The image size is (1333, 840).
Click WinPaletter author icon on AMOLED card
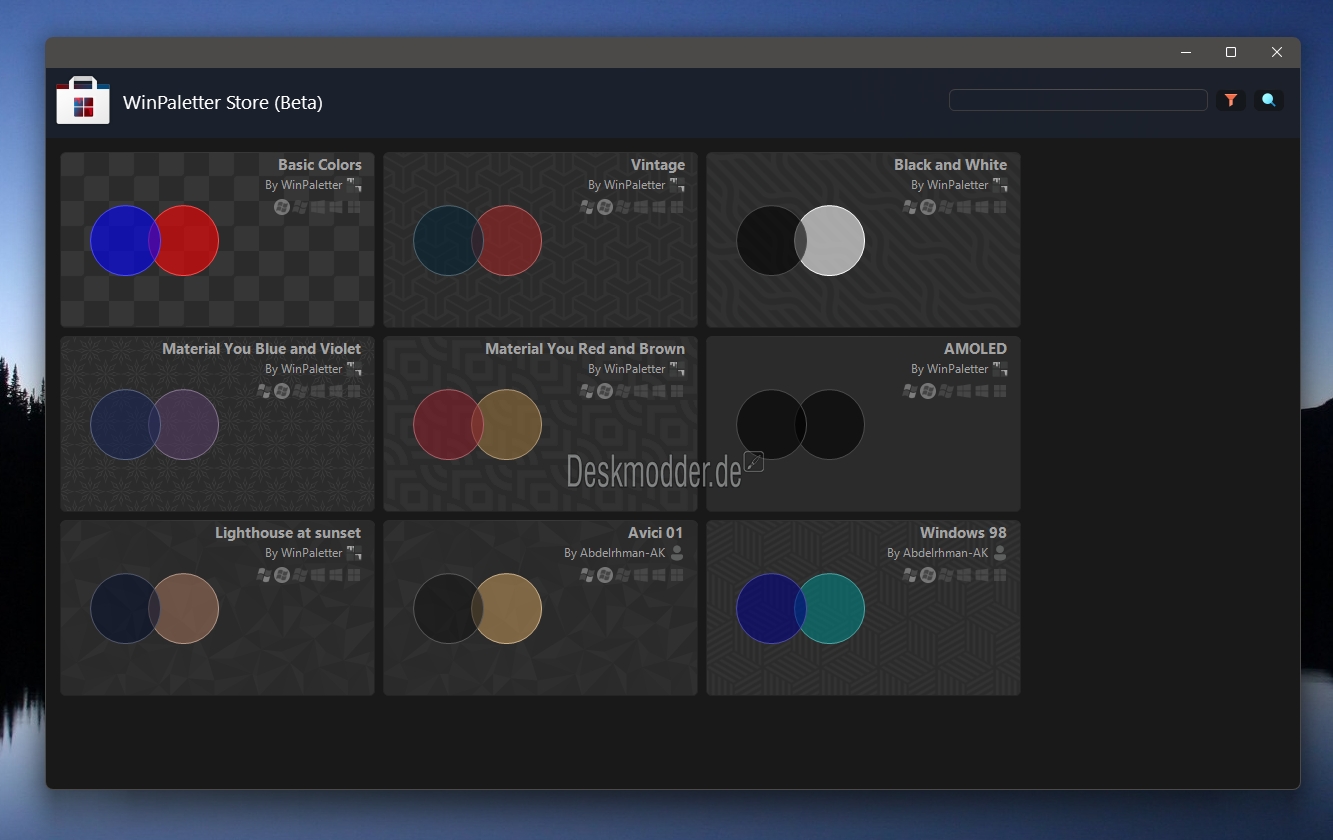point(1000,369)
